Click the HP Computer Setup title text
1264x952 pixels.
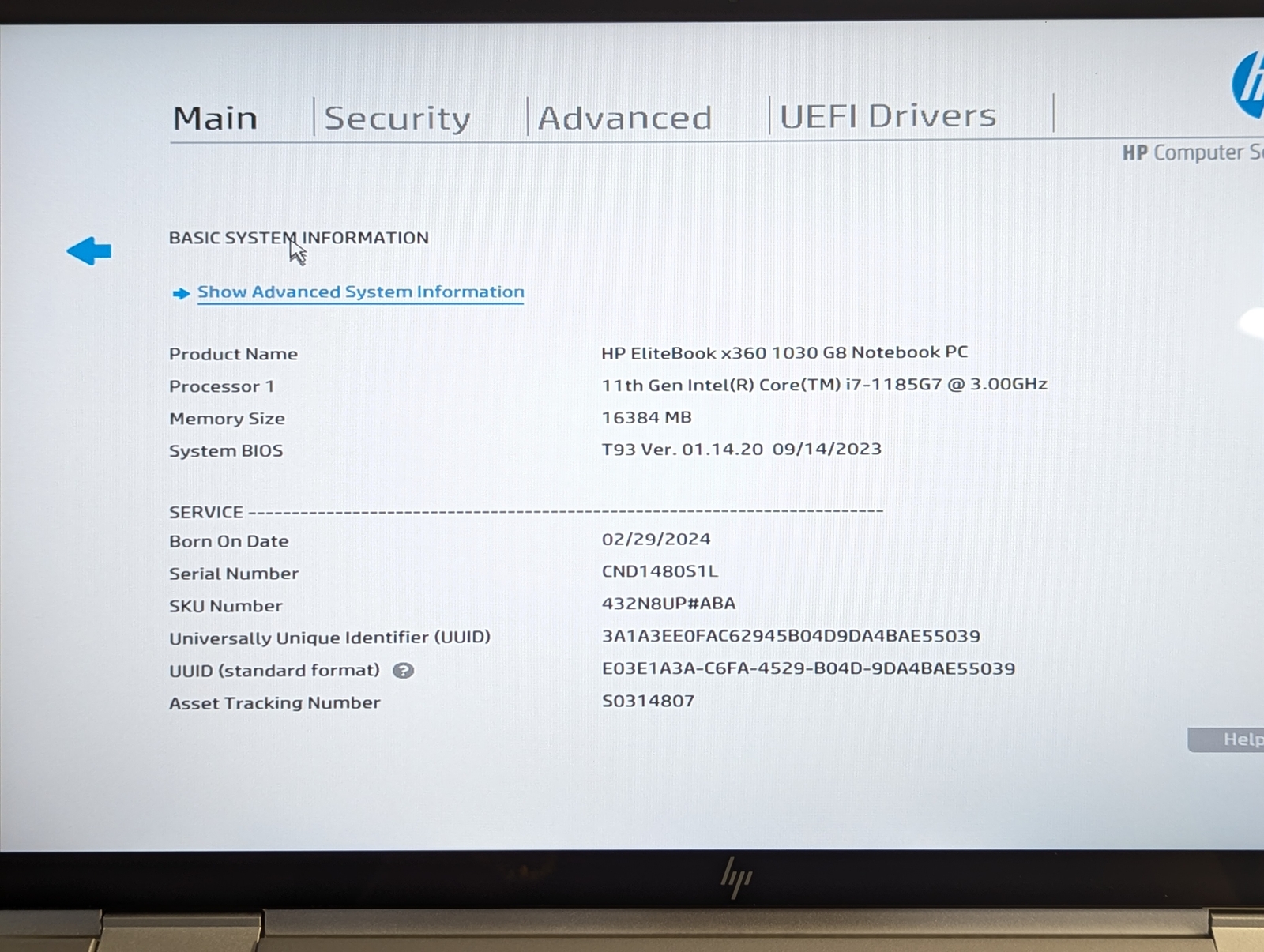click(1193, 152)
